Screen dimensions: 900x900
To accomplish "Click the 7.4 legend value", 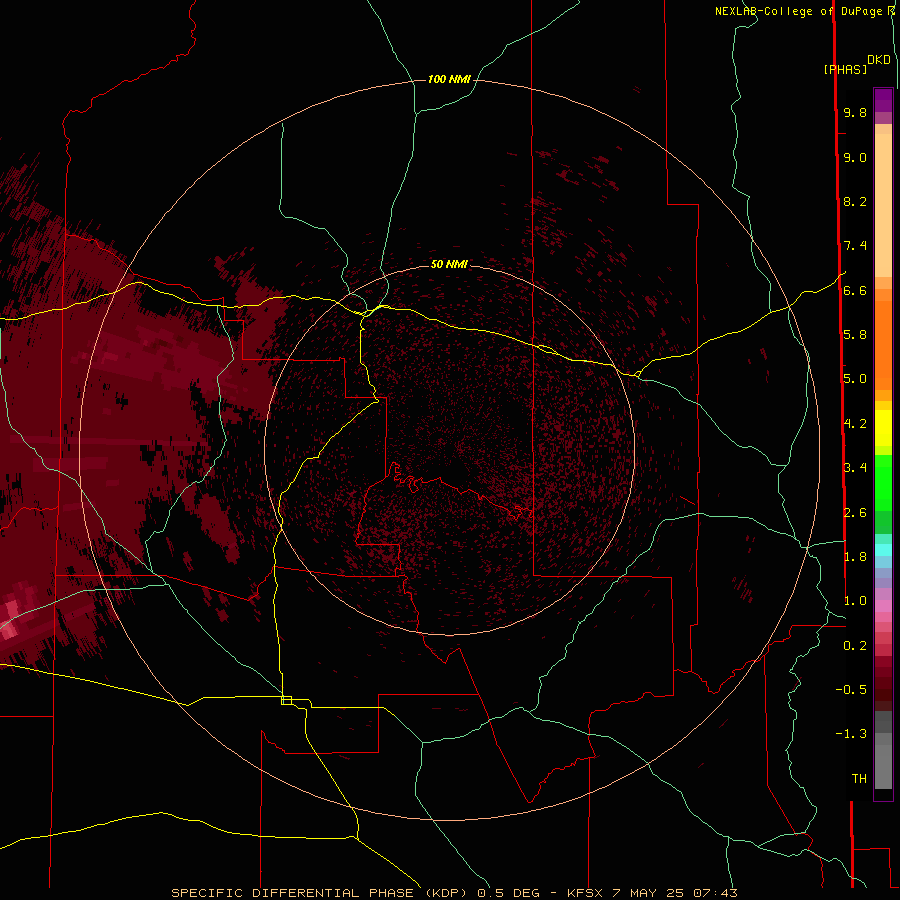I will coord(855,246).
